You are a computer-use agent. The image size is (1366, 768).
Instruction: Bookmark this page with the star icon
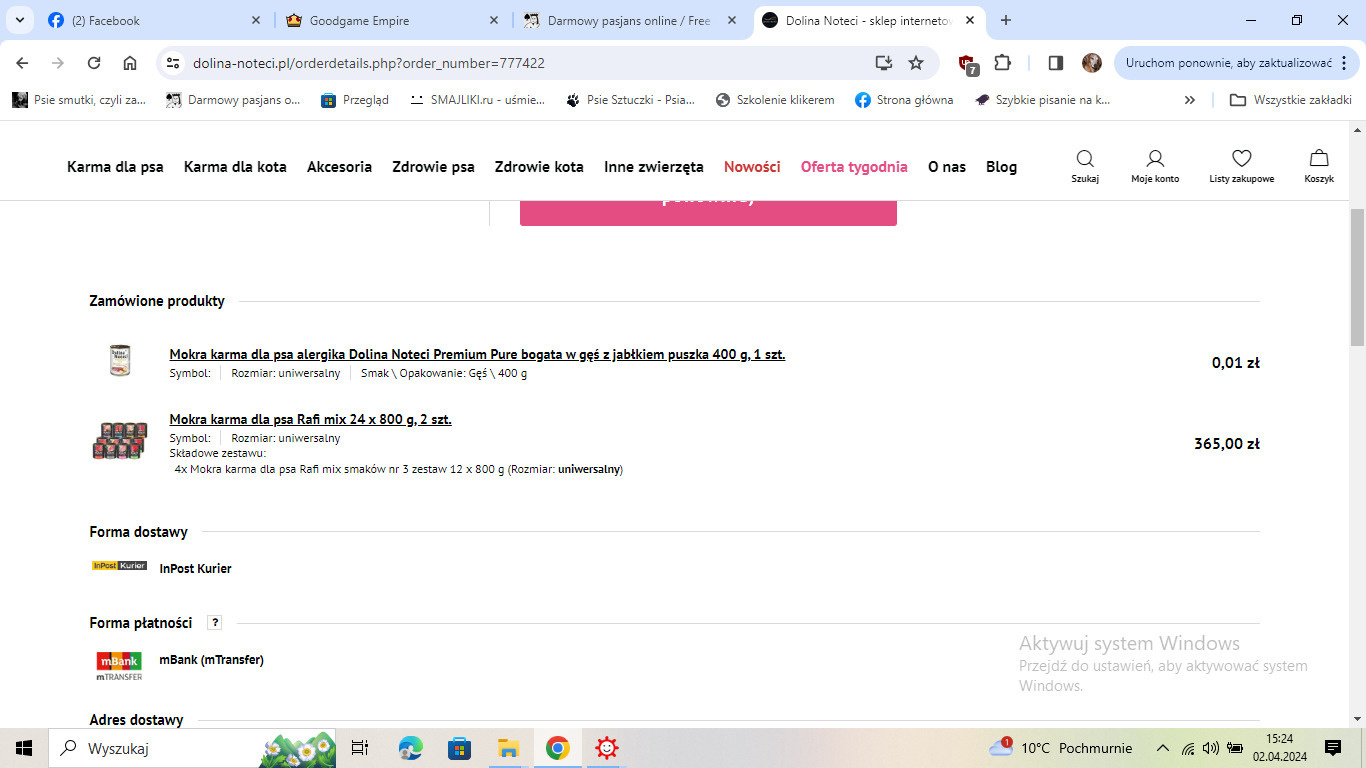[915, 63]
